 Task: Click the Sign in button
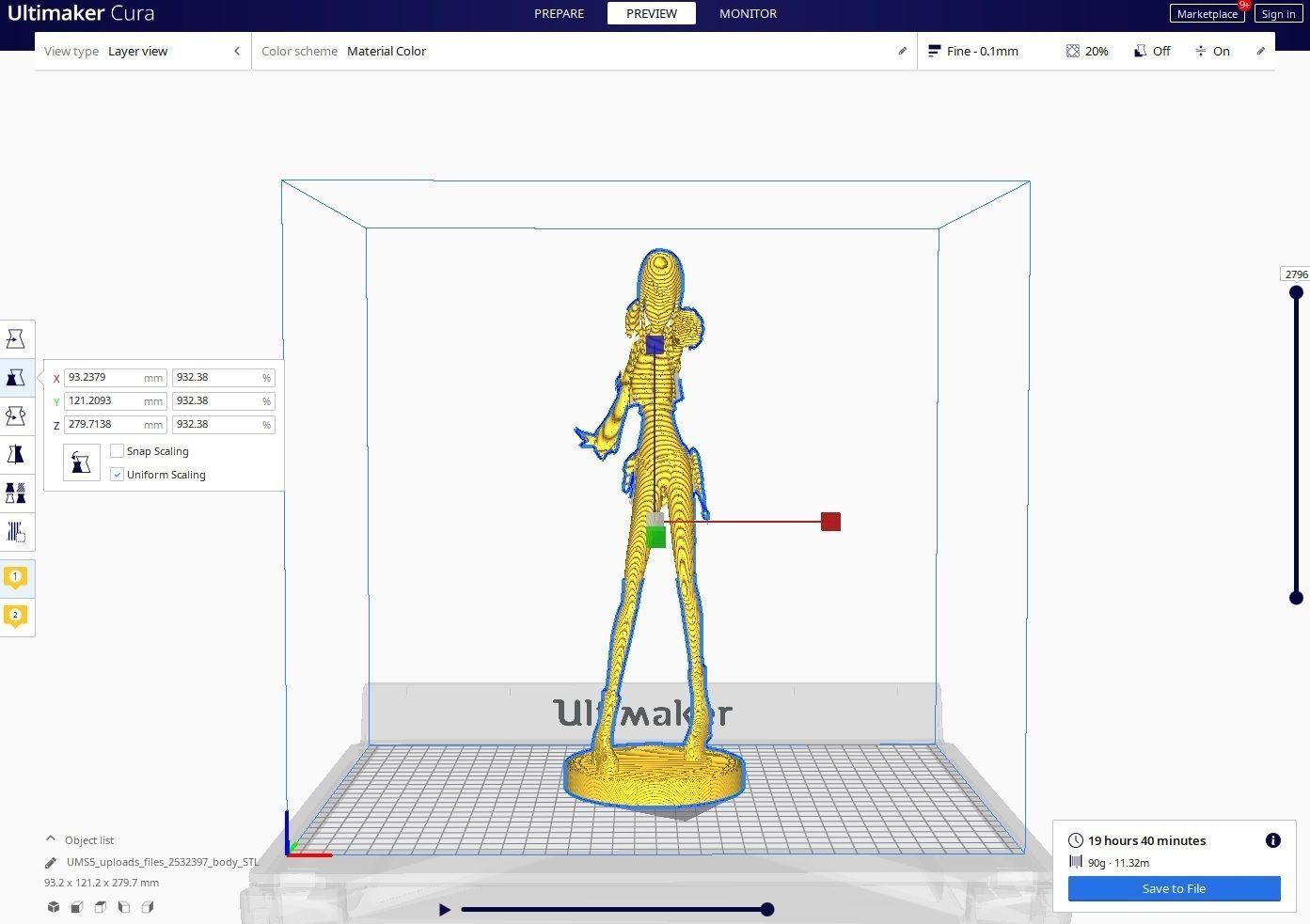(x=1278, y=14)
